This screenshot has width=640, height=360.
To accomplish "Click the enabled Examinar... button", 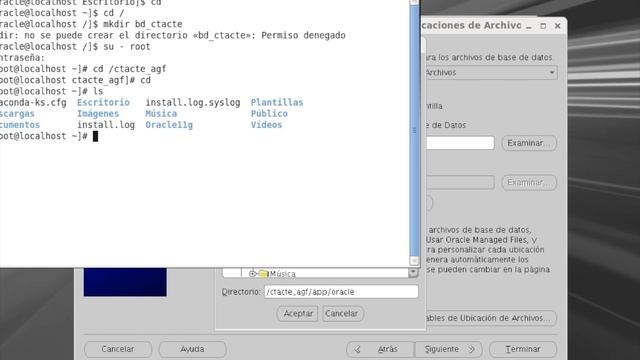I will pyautogui.click(x=529, y=143).
